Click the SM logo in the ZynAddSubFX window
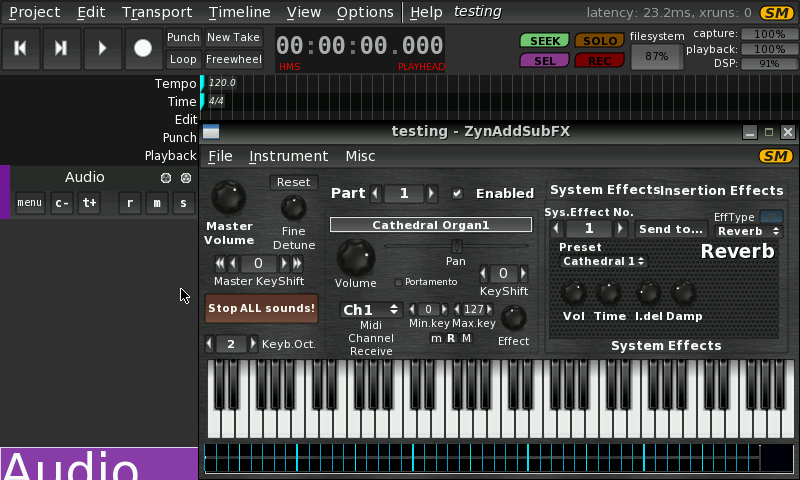The width and height of the screenshot is (800, 480). 776,156
